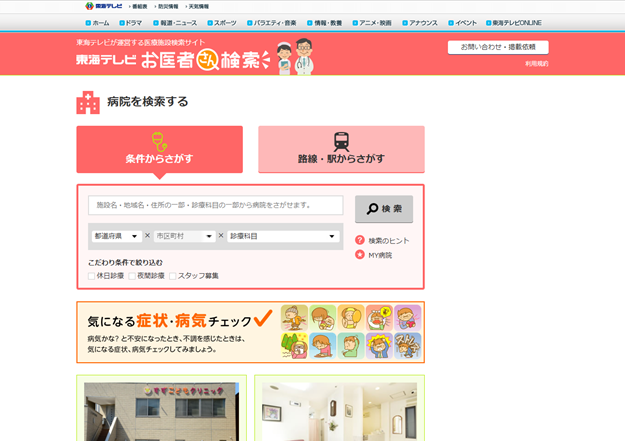Switch to 条件からさがす tab
Image resolution: width=625 pixels, height=441 pixels.
tap(159, 150)
